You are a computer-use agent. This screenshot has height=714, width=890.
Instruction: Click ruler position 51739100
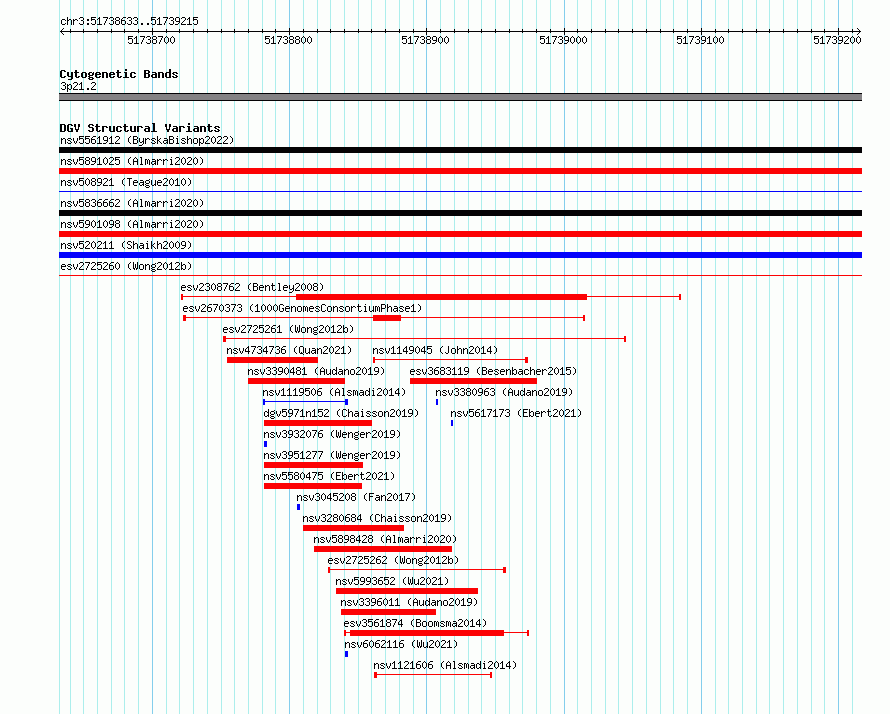[700, 40]
